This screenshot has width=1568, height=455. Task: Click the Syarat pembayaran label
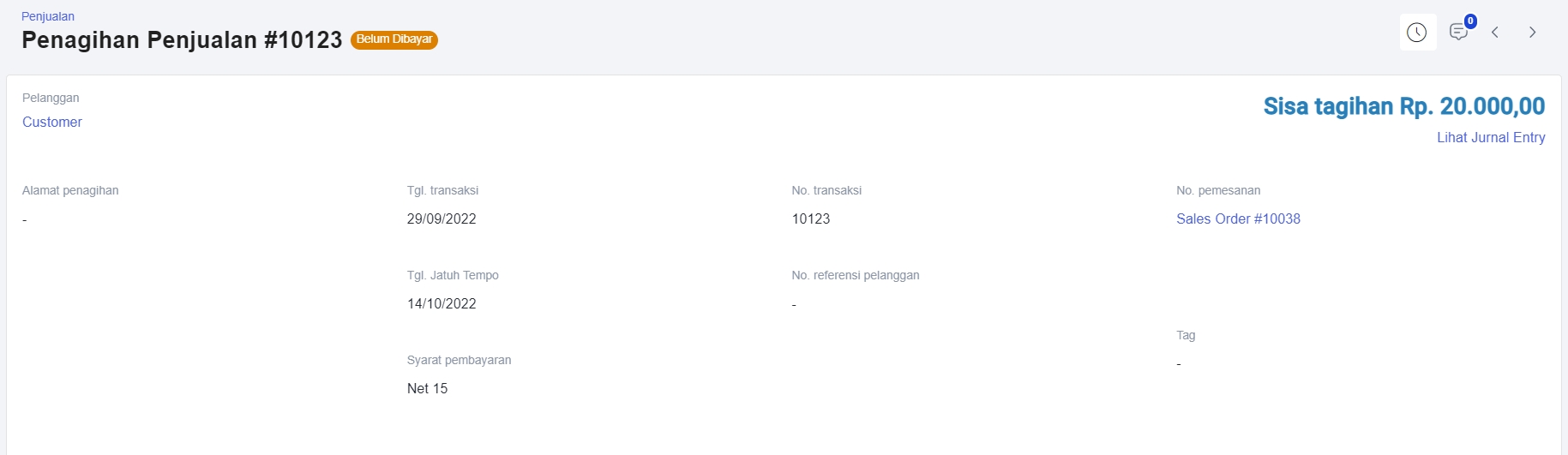459,360
